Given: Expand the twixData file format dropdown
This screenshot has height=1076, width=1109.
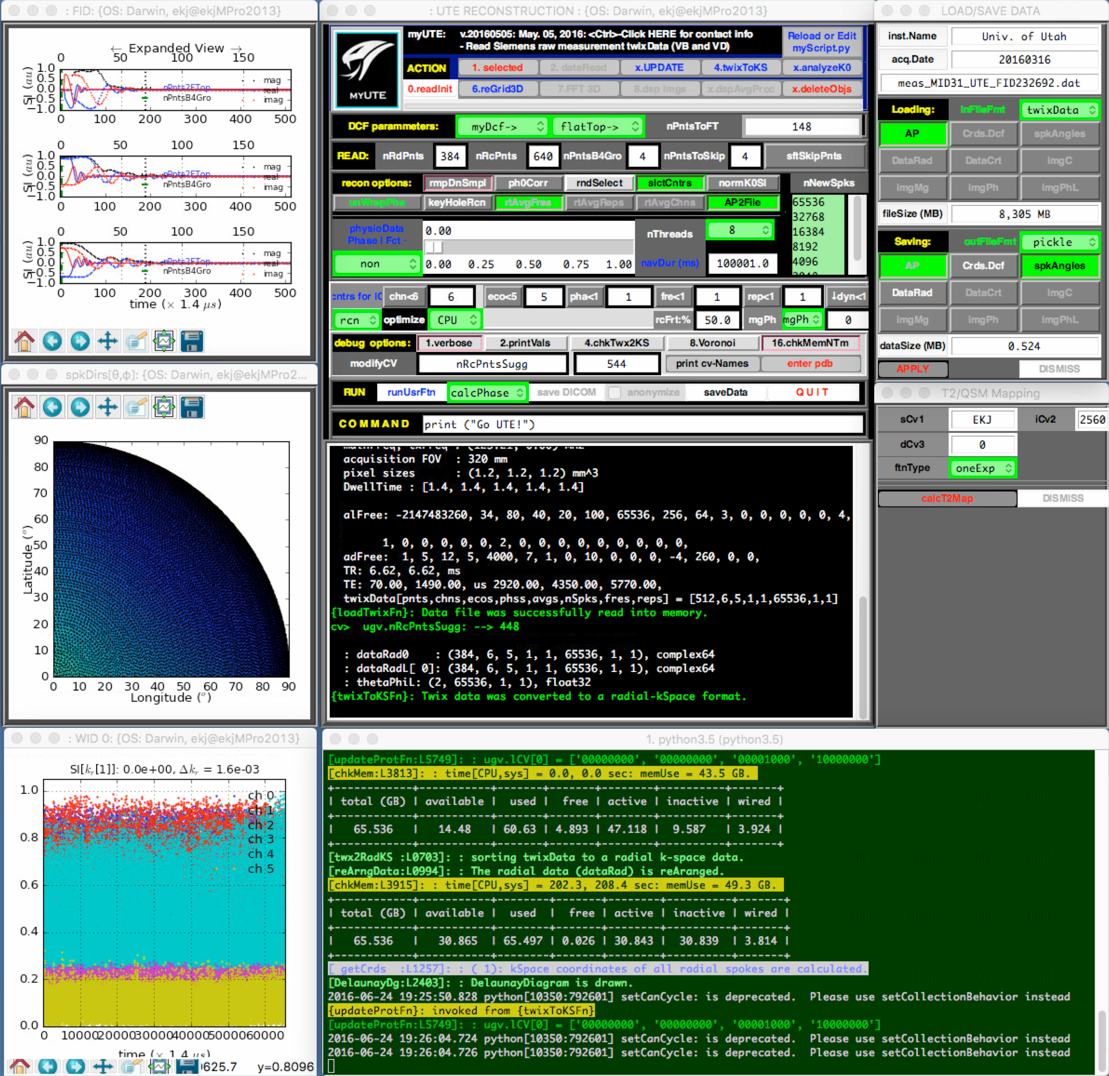Looking at the screenshot, I should click(1059, 110).
